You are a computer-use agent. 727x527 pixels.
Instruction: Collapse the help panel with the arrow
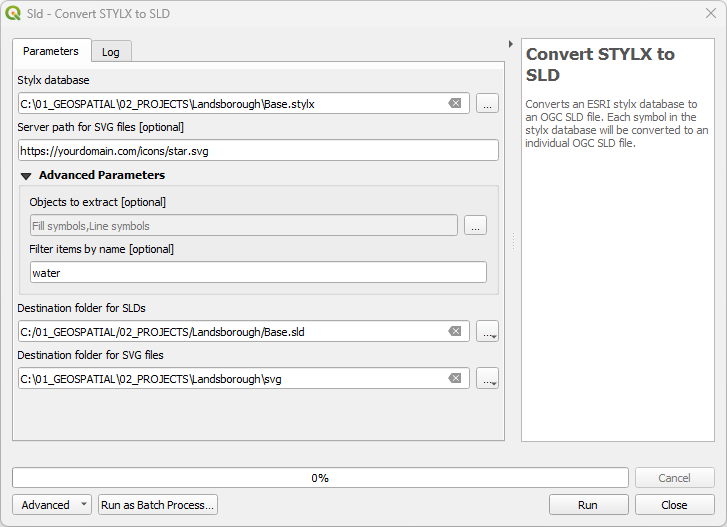coord(510,44)
